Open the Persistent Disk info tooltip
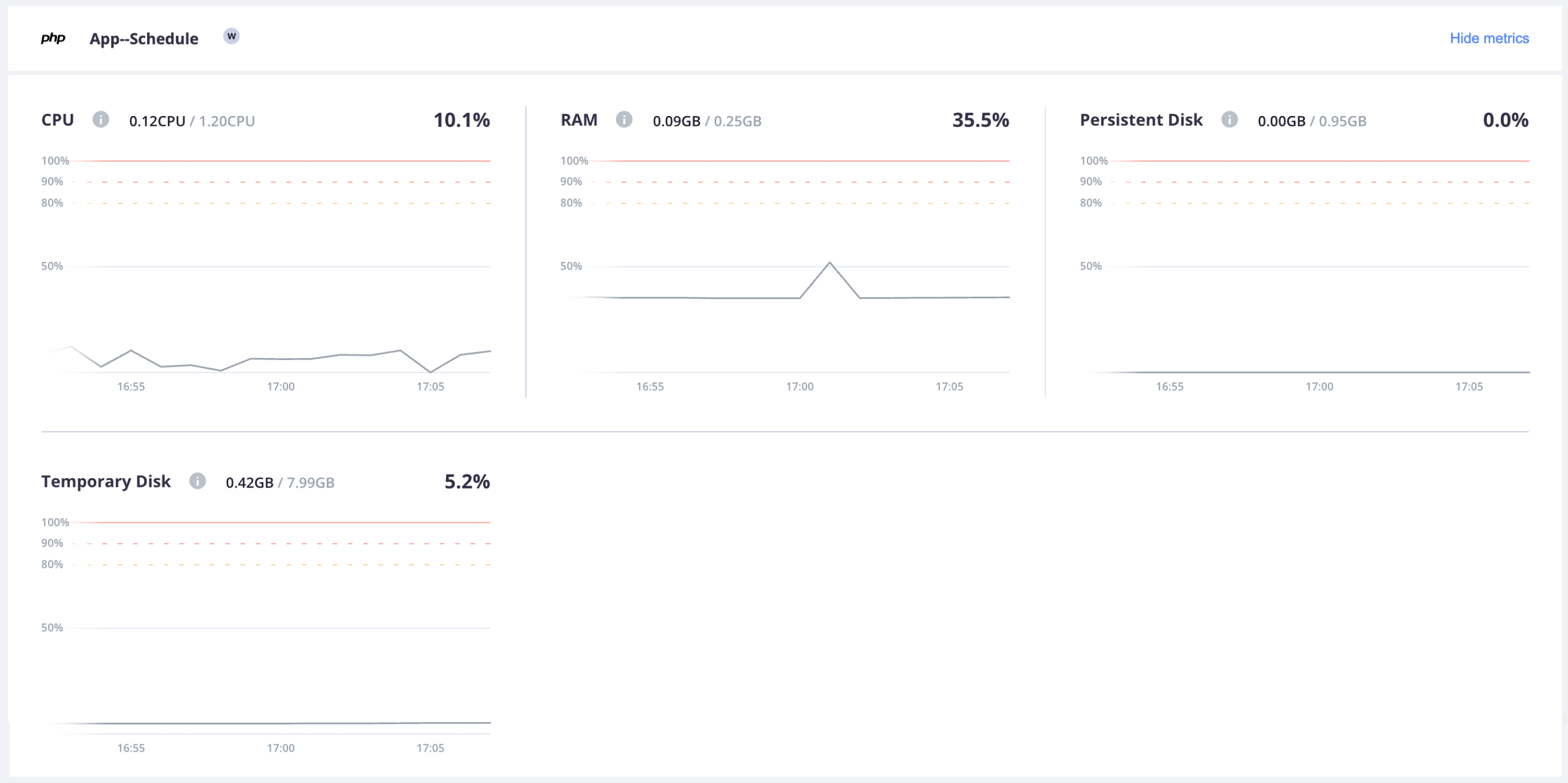Screen dimensions: 1568x783 1229,120
